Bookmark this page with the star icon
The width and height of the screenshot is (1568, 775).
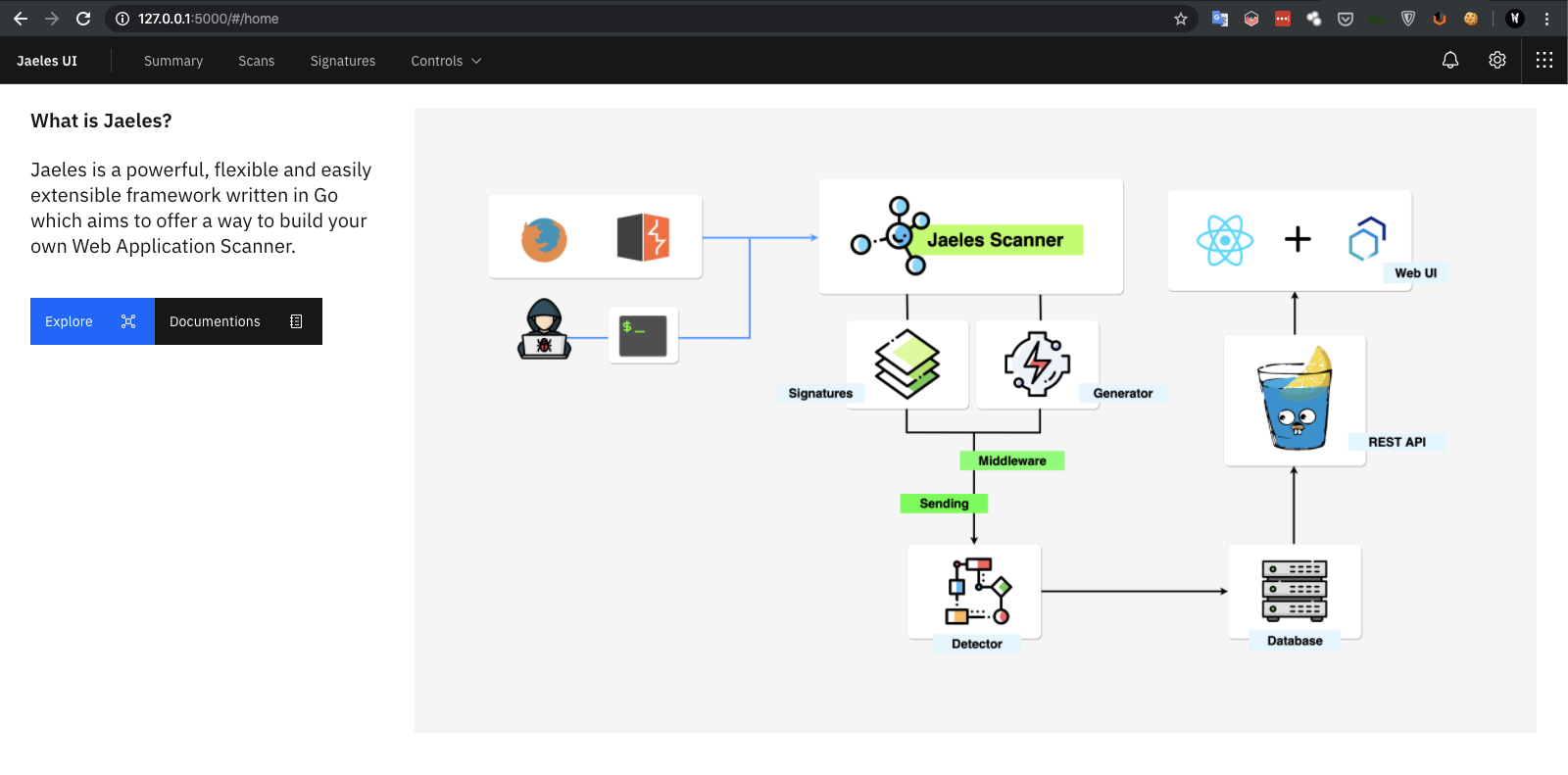1181,19
